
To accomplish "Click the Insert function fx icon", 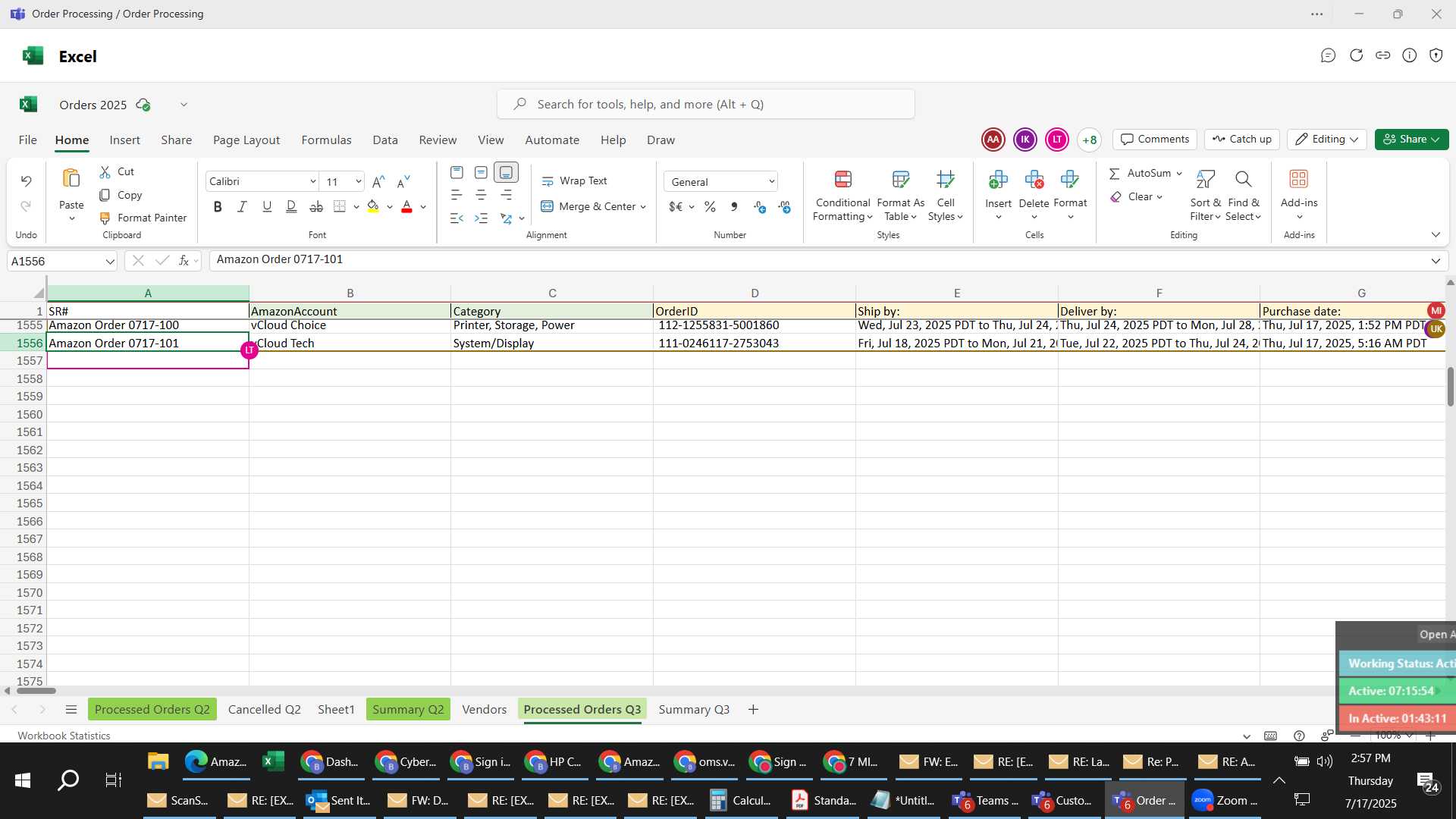I will (184, 261).
